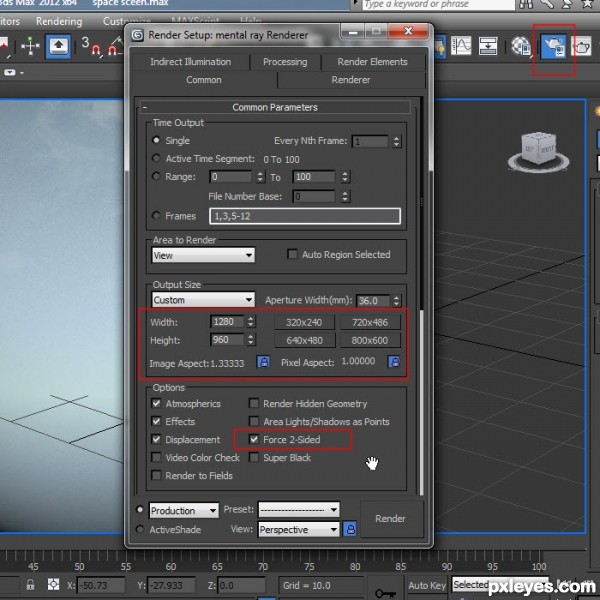Select the ActiveShade render mode
The height and width of the screenshot is (600, 600).
tap(140, 529)
